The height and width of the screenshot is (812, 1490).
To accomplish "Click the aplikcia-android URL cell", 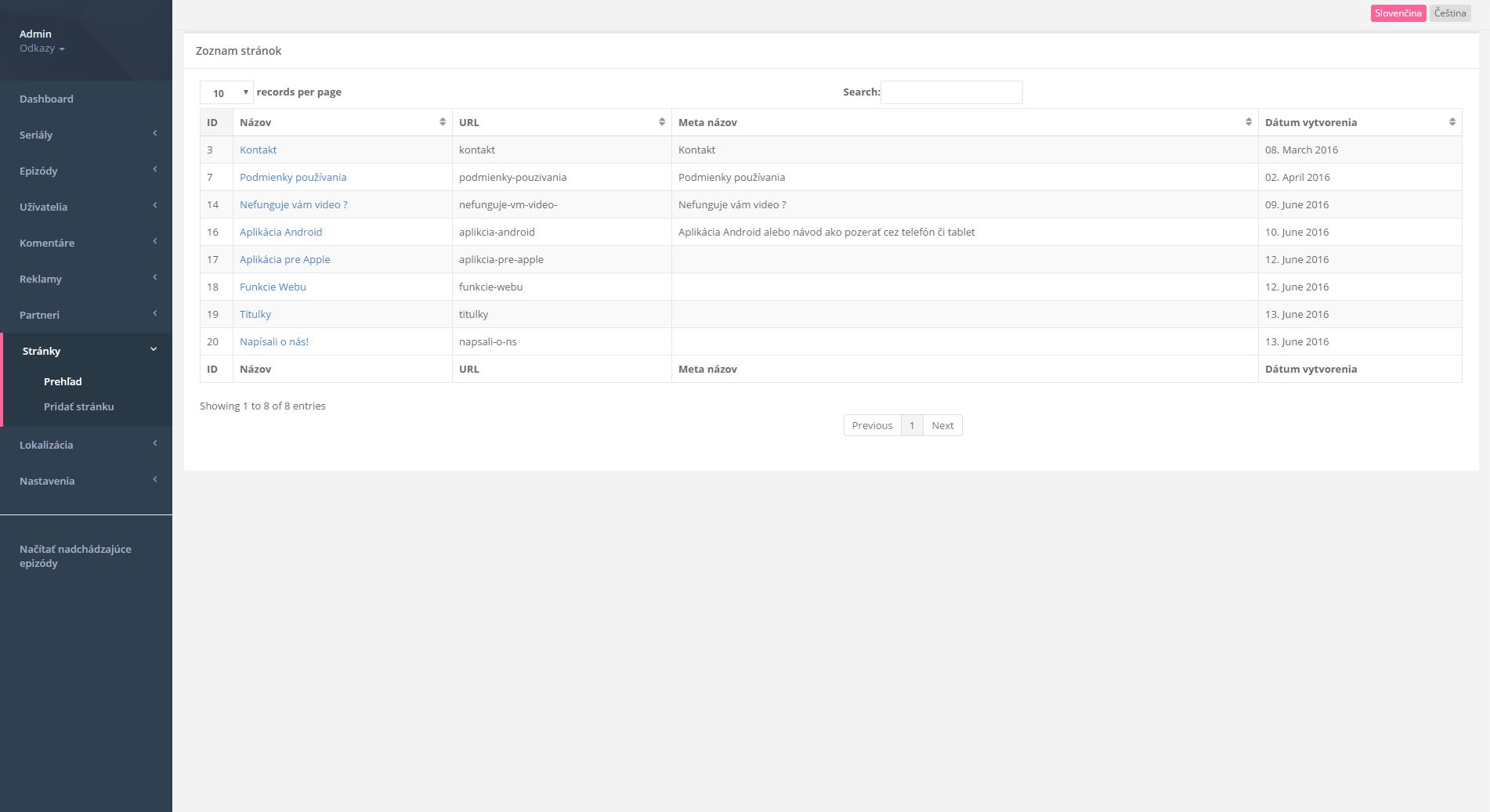I will (562, 232).
